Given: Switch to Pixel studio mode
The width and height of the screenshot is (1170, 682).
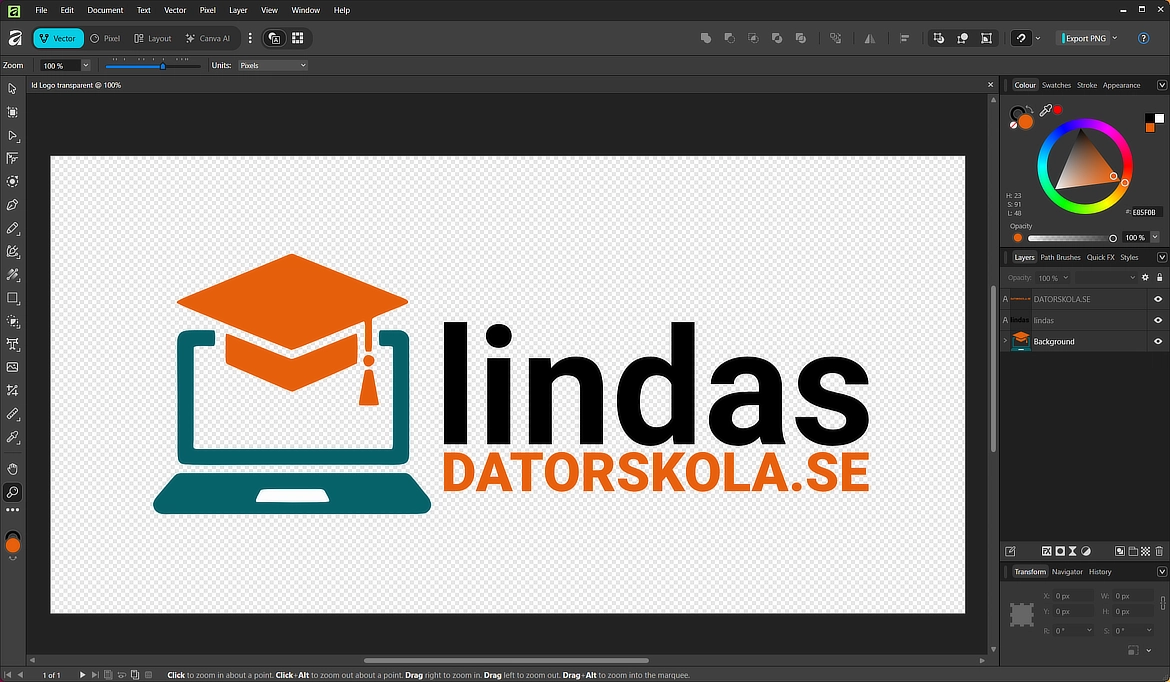Looking at the screenshot, I should [105, 38].
